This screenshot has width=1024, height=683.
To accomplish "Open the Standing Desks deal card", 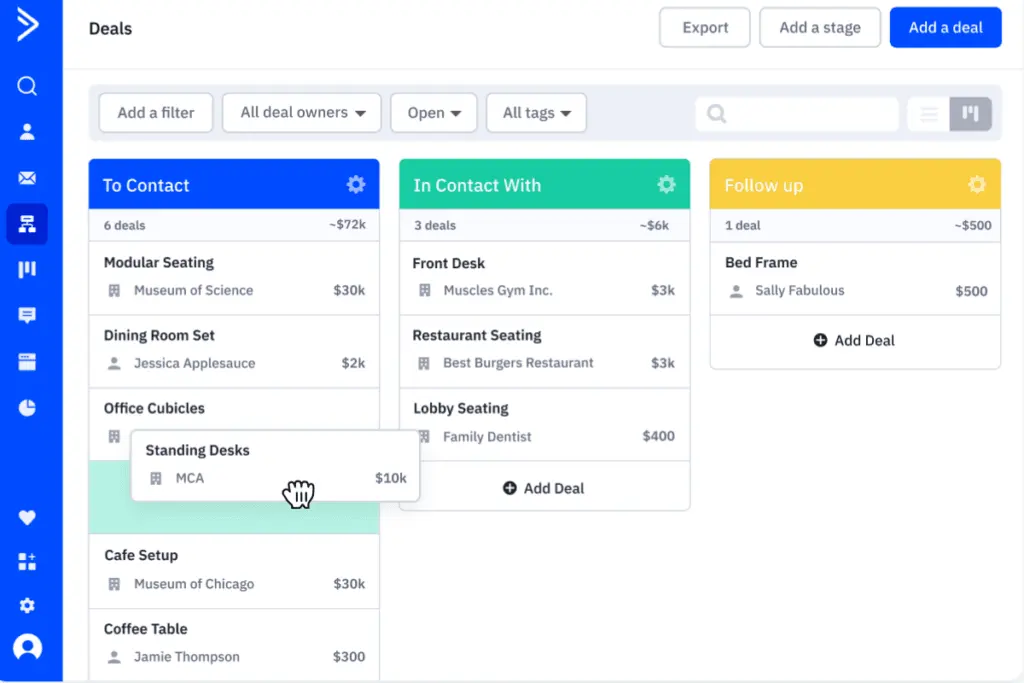I will point(275,465).
